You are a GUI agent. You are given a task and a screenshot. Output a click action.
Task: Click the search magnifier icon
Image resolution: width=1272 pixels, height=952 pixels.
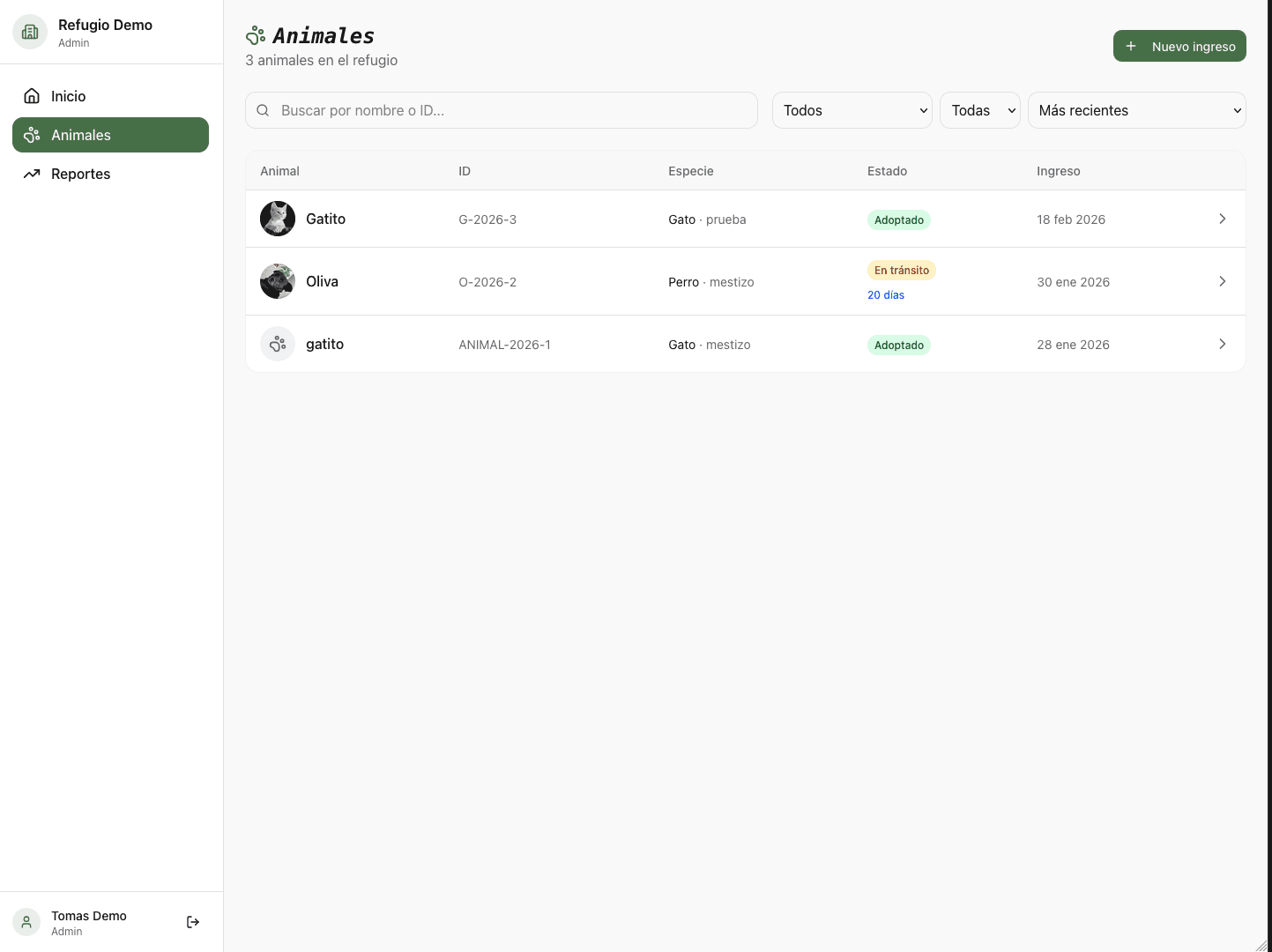coord(263,110)
